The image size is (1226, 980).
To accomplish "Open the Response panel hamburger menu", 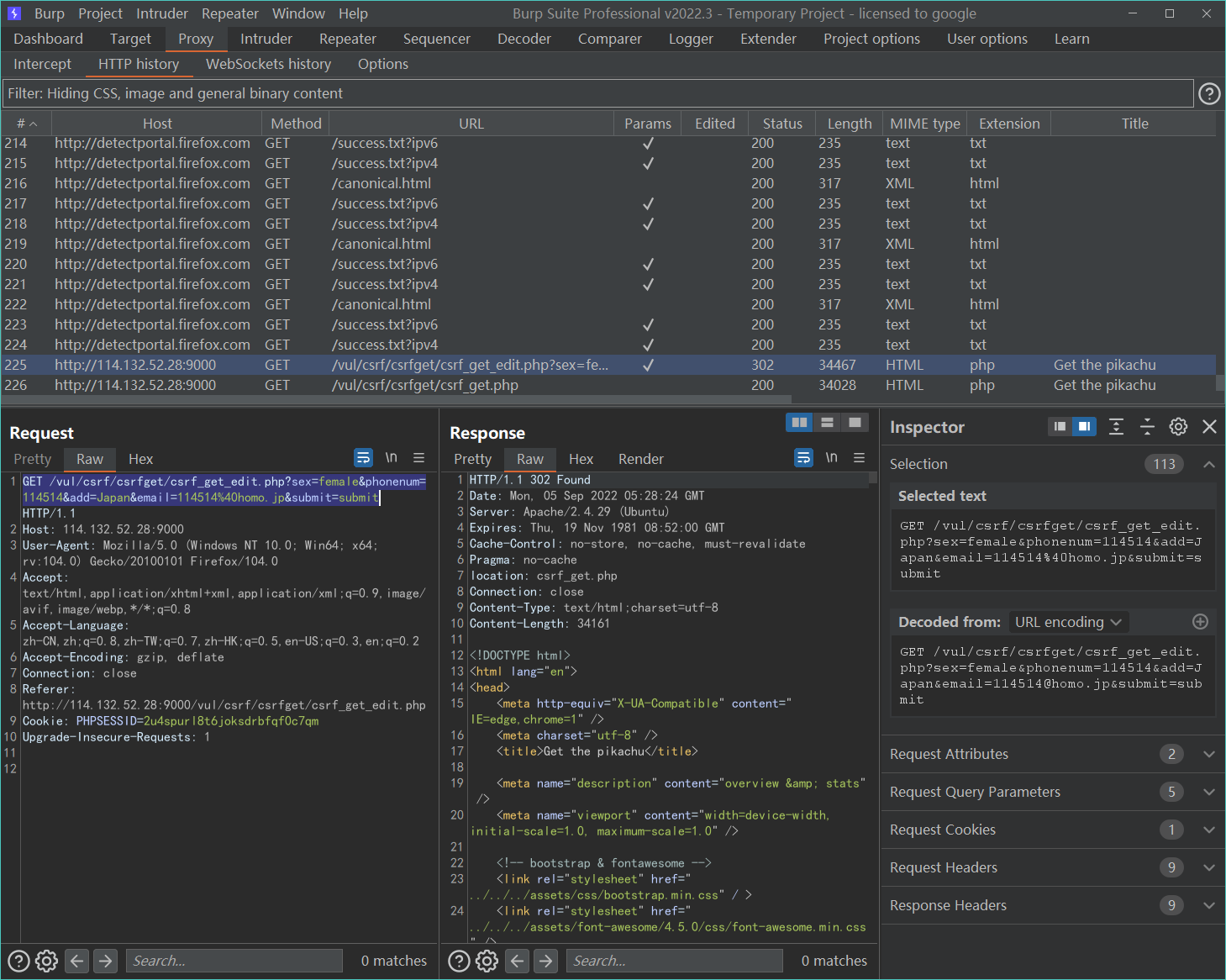I will (x=859, y=458).
